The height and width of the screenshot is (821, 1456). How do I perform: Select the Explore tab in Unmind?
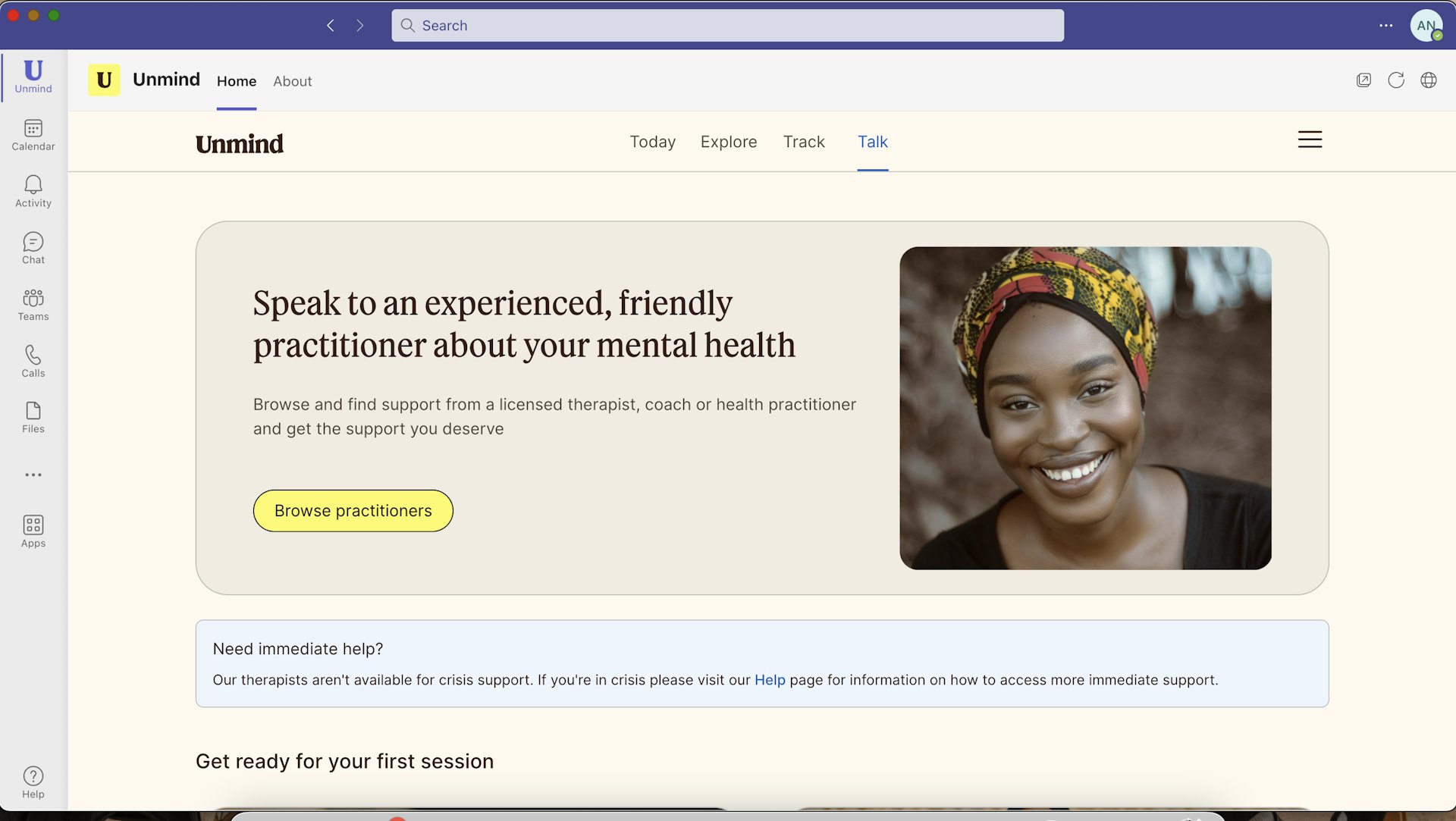728,142
